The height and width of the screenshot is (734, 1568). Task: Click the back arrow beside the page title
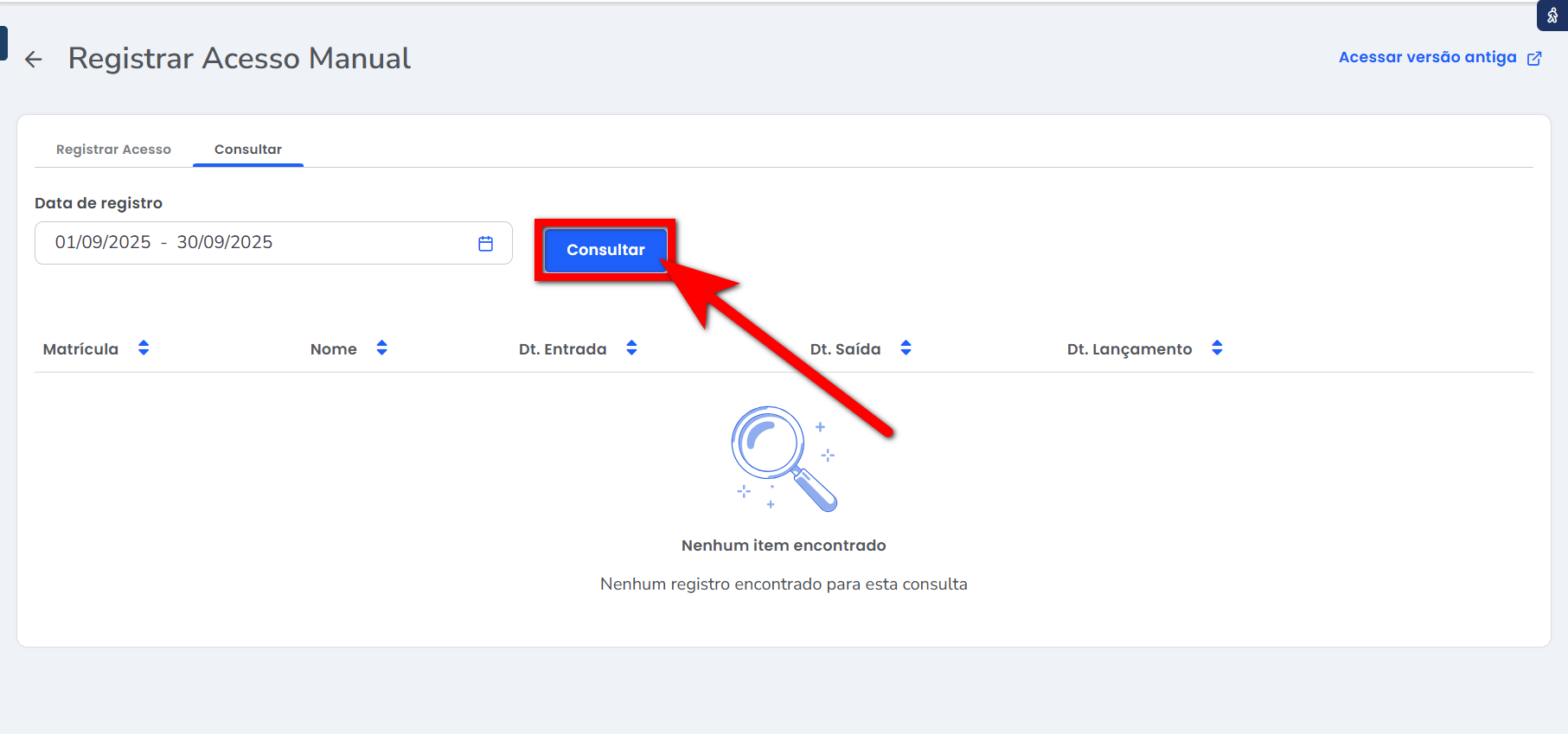point(34,59)
